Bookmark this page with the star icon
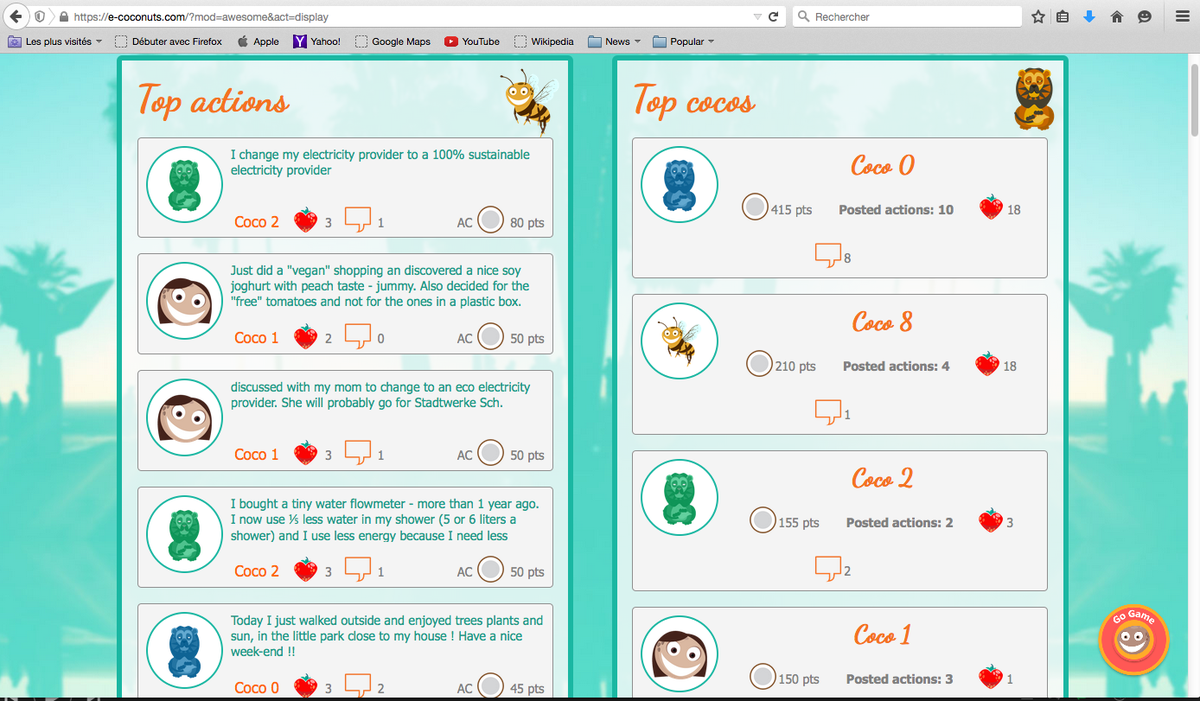This screenshot has height=701, width=1200. coord(1038,17)
